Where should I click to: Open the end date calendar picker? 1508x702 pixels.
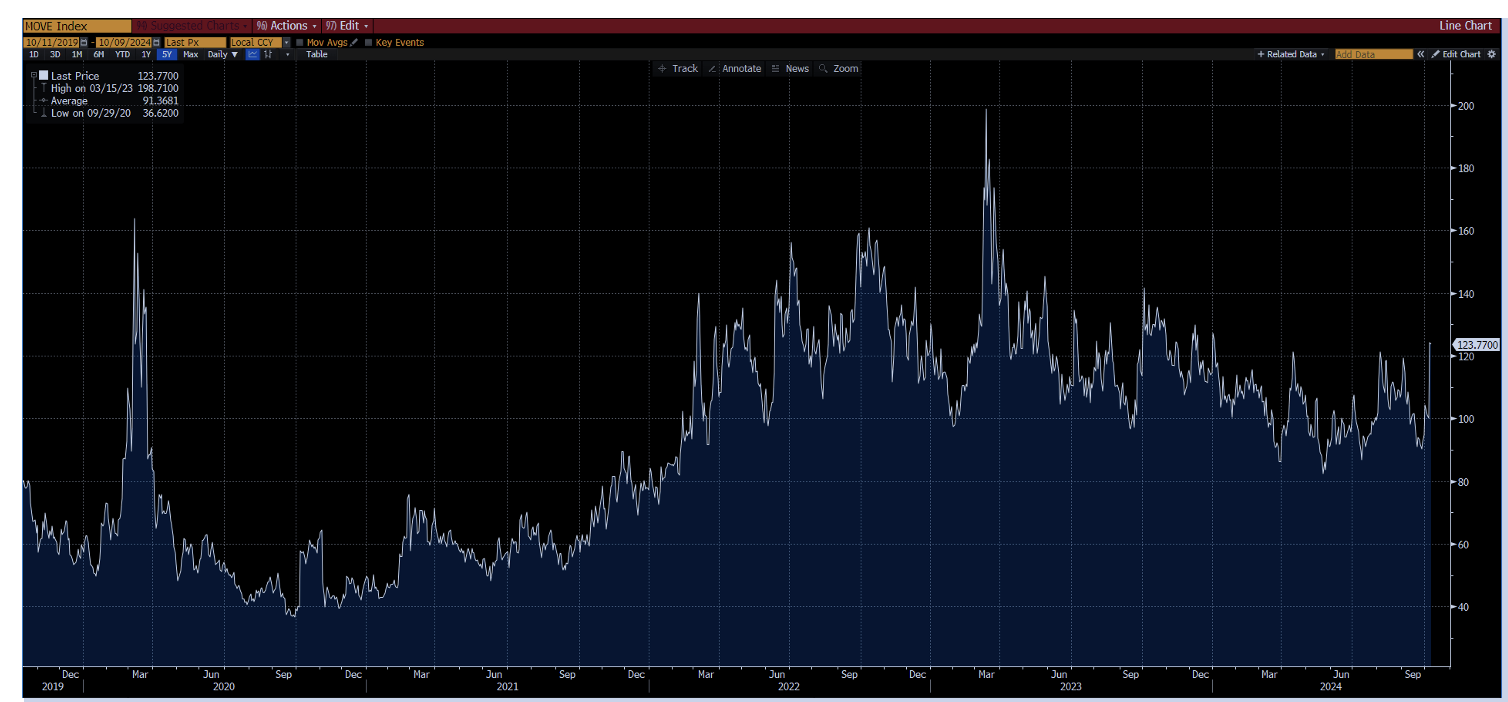point(158,42)
